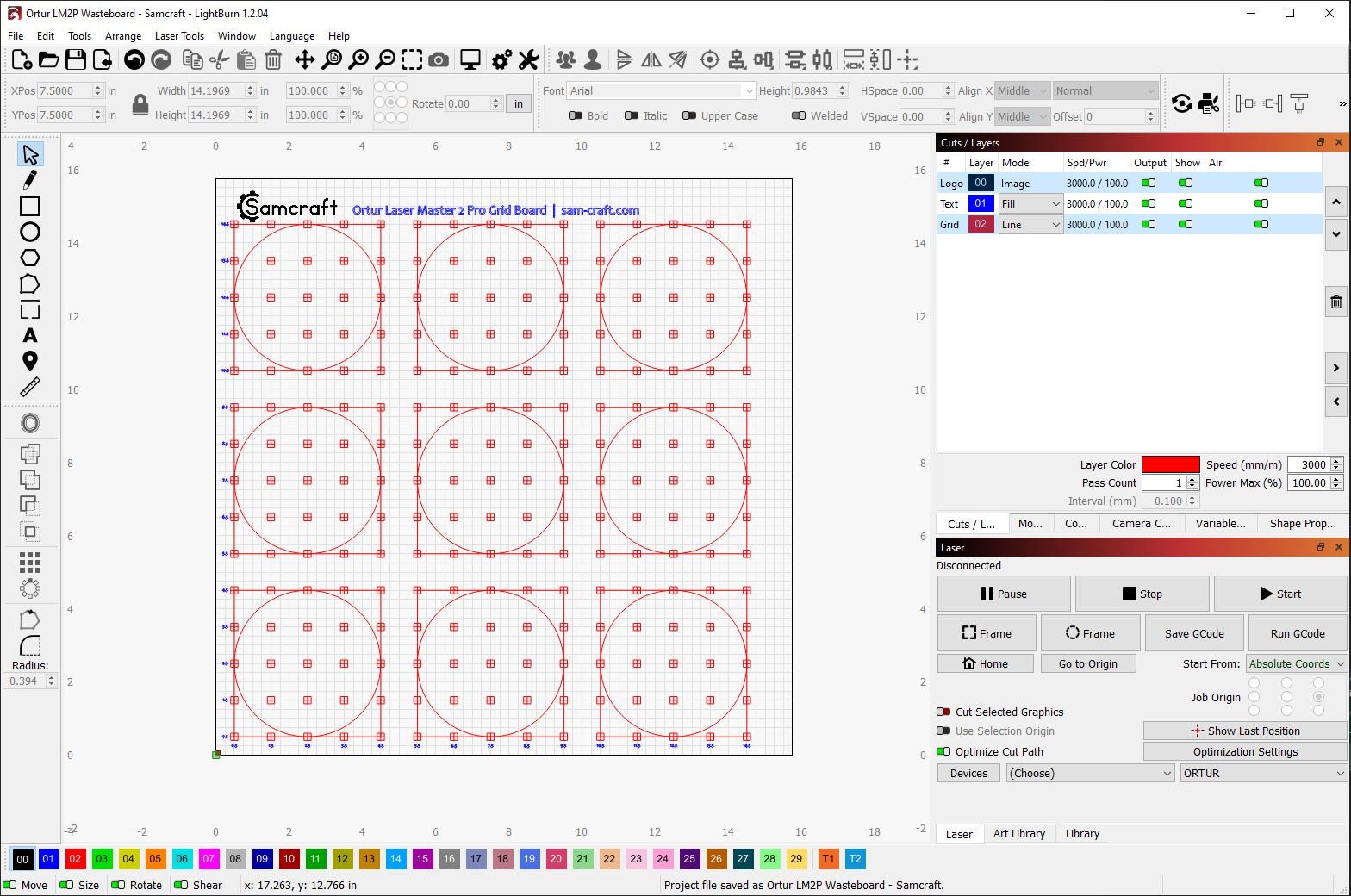This screenshot has width=1351, height=896.
Task: Open the Start From dropdown
Action: pos(1296,663)
